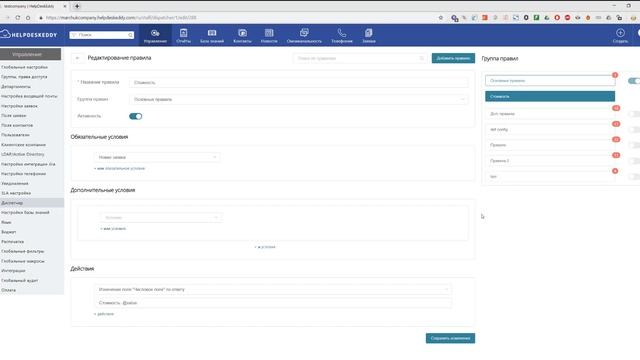Focus the rule search input field
640x360 pixels.
(x=360, y=58)
